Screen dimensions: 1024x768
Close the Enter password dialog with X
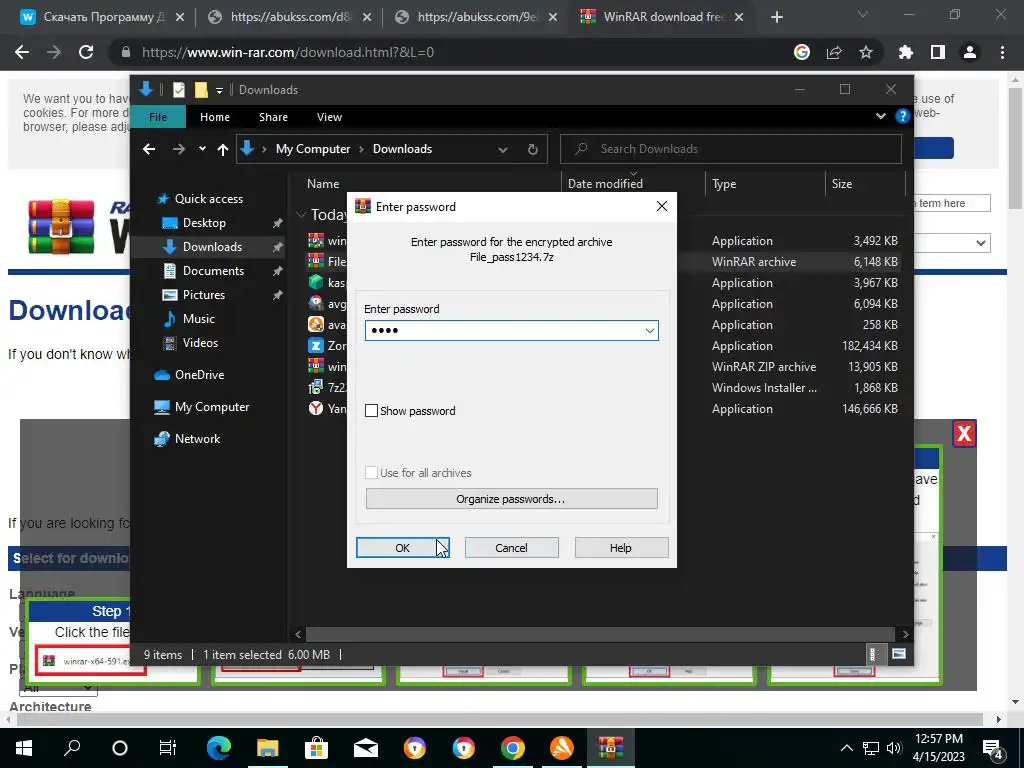[x=662, y=206]
